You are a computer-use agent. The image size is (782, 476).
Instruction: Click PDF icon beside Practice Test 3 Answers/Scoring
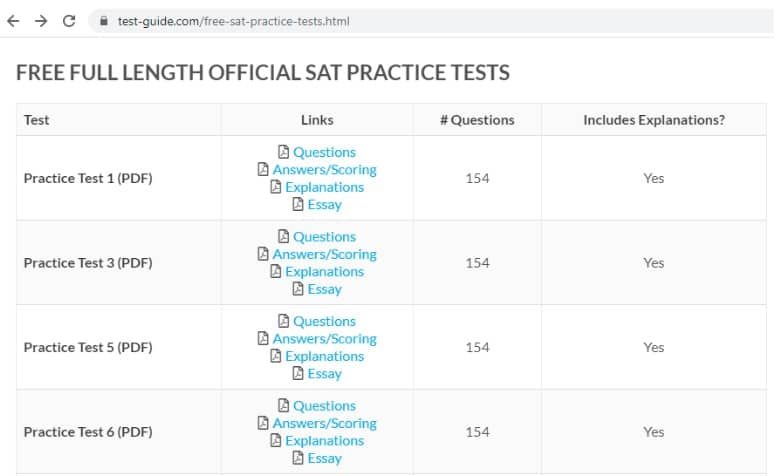coord(264,254)
